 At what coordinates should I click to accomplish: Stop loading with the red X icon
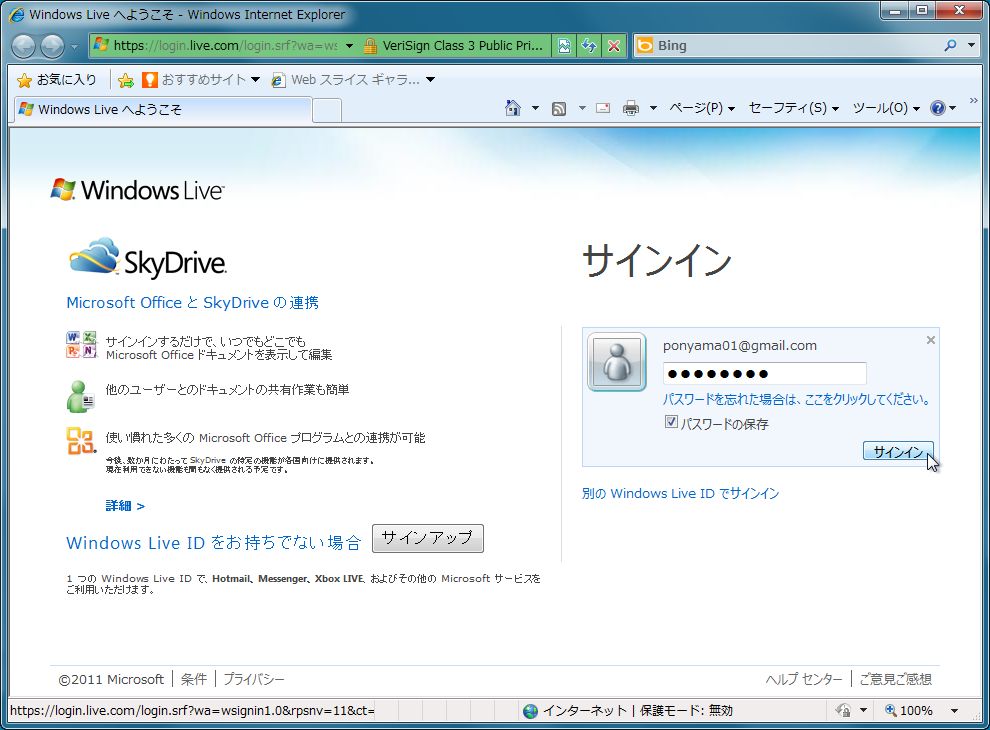click(x=614, y=45)
